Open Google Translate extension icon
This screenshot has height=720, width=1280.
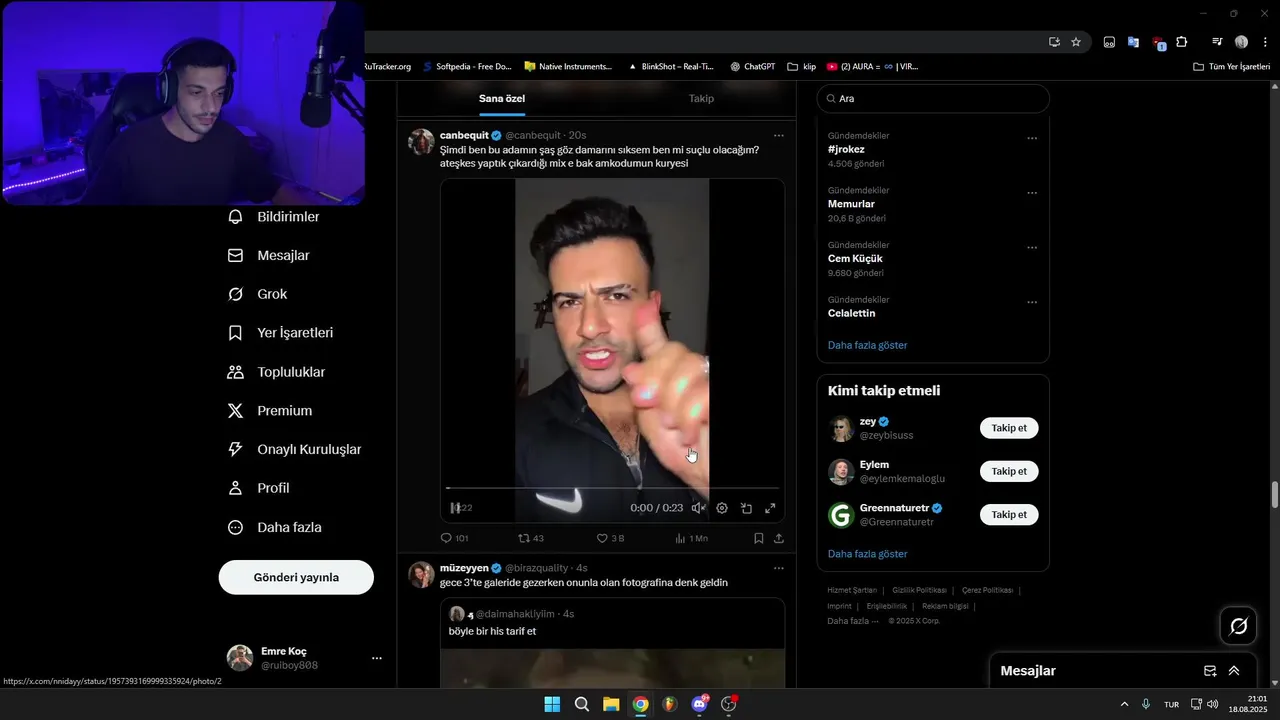pos(1133,42)
